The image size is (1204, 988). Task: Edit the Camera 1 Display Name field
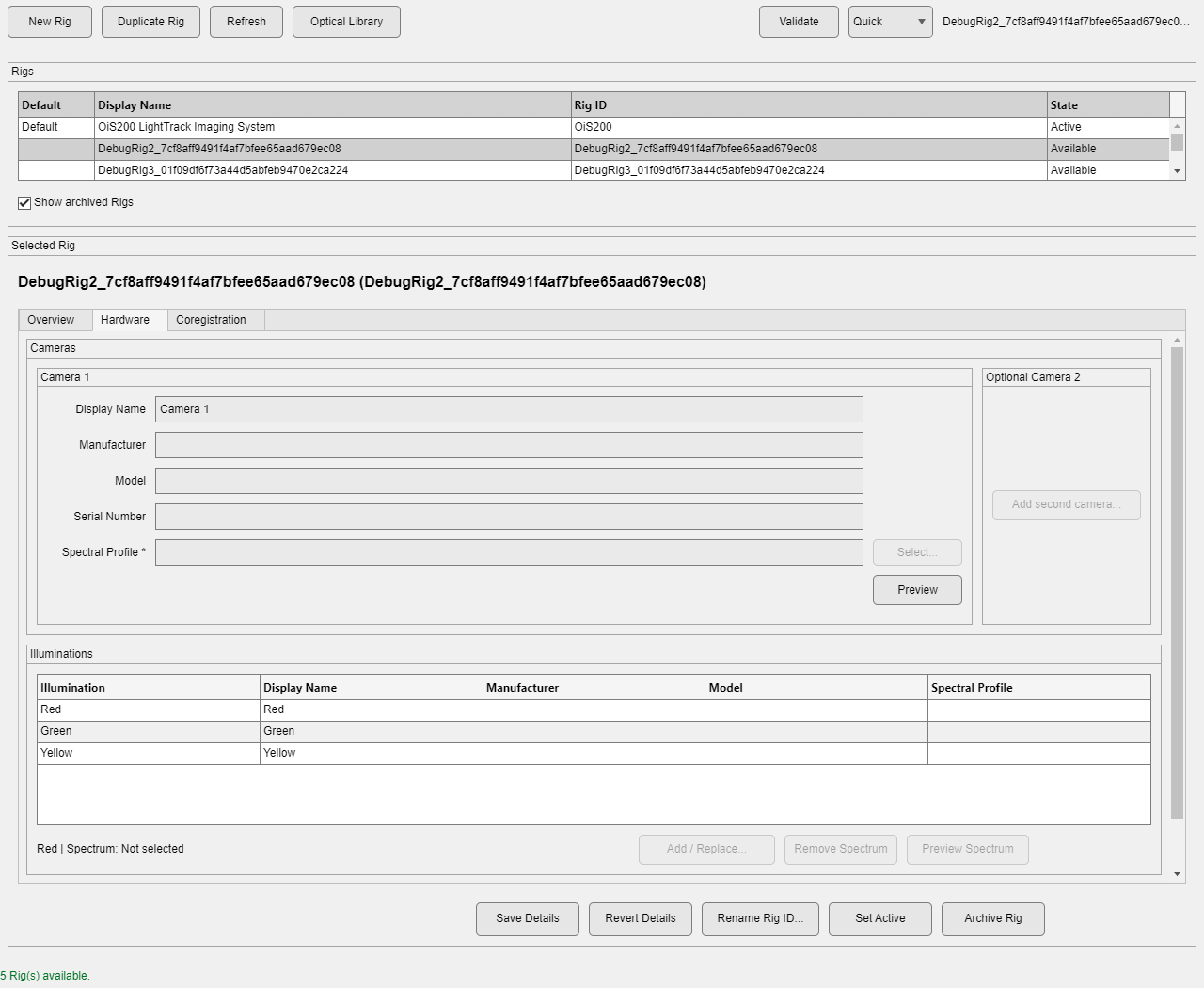click(x=509, y=409)
